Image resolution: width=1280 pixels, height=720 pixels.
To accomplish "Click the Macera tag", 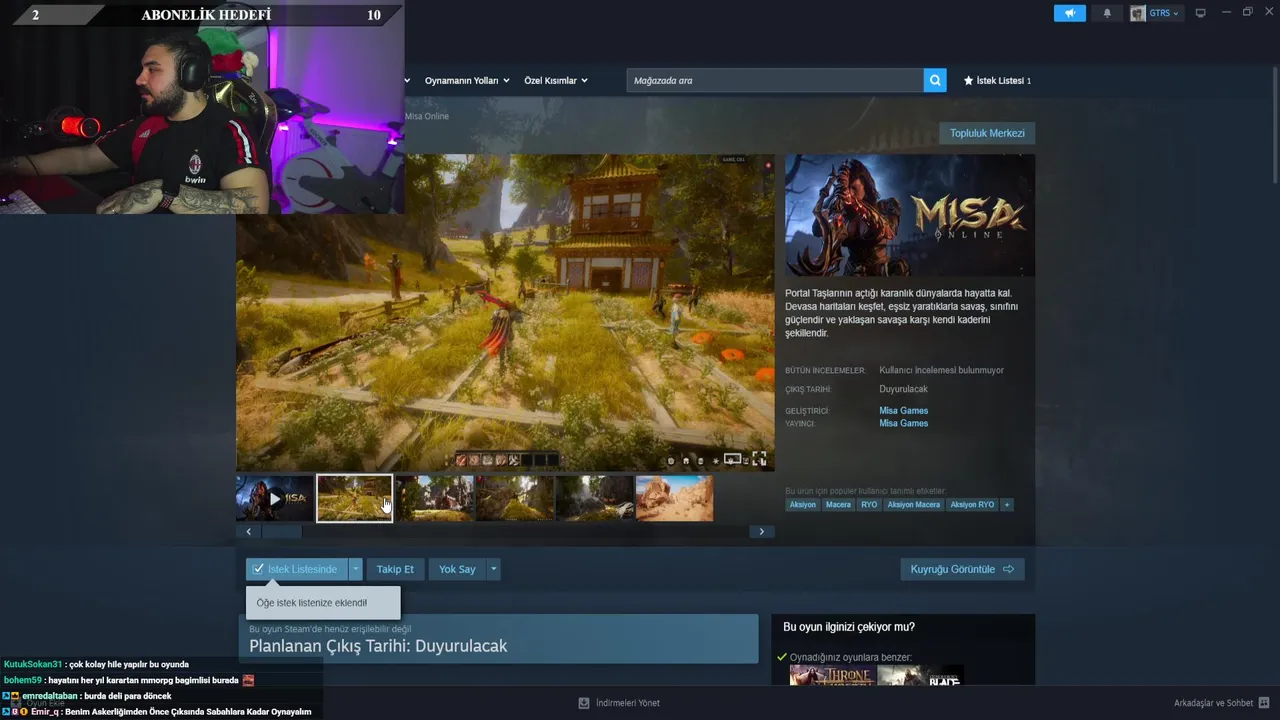I will tap(838, 505).
